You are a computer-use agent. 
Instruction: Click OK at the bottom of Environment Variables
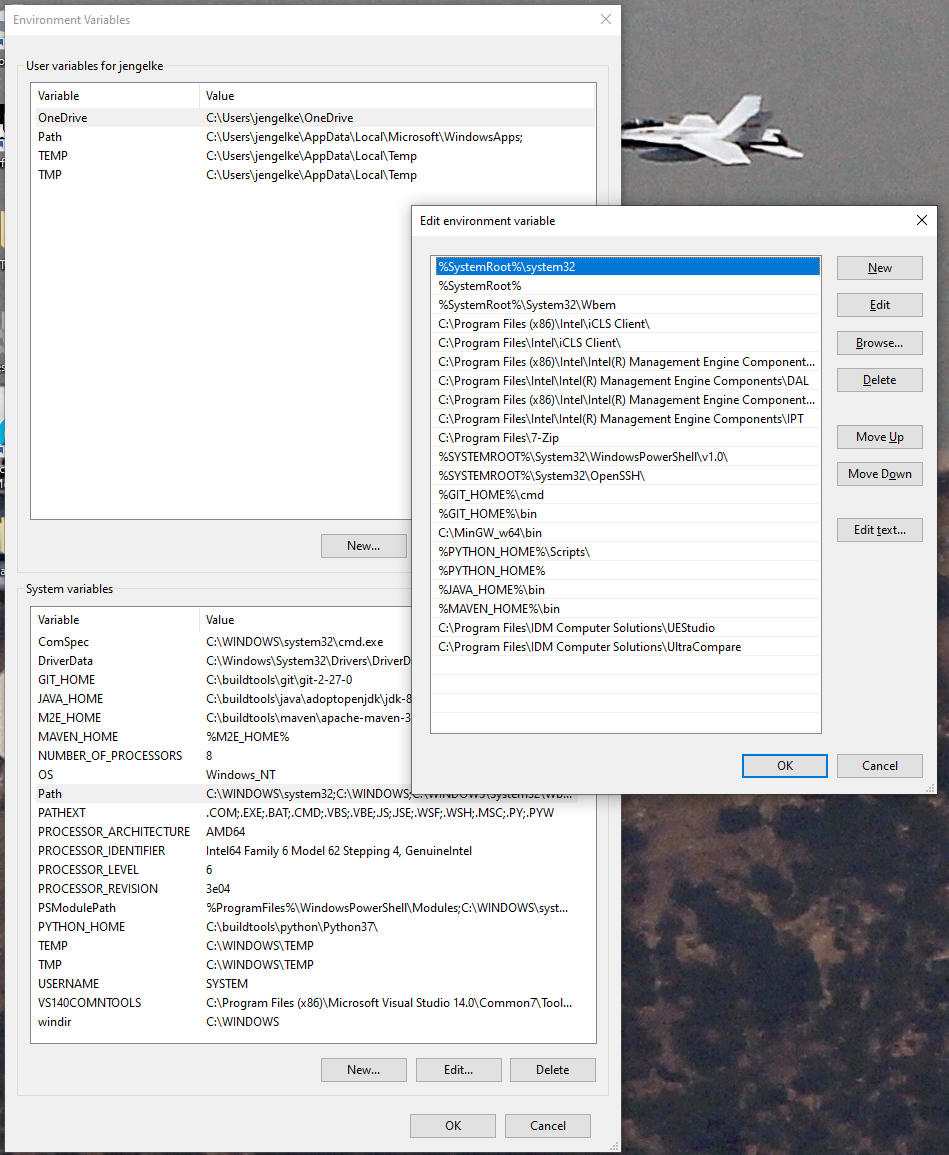tap(452, 1125)
